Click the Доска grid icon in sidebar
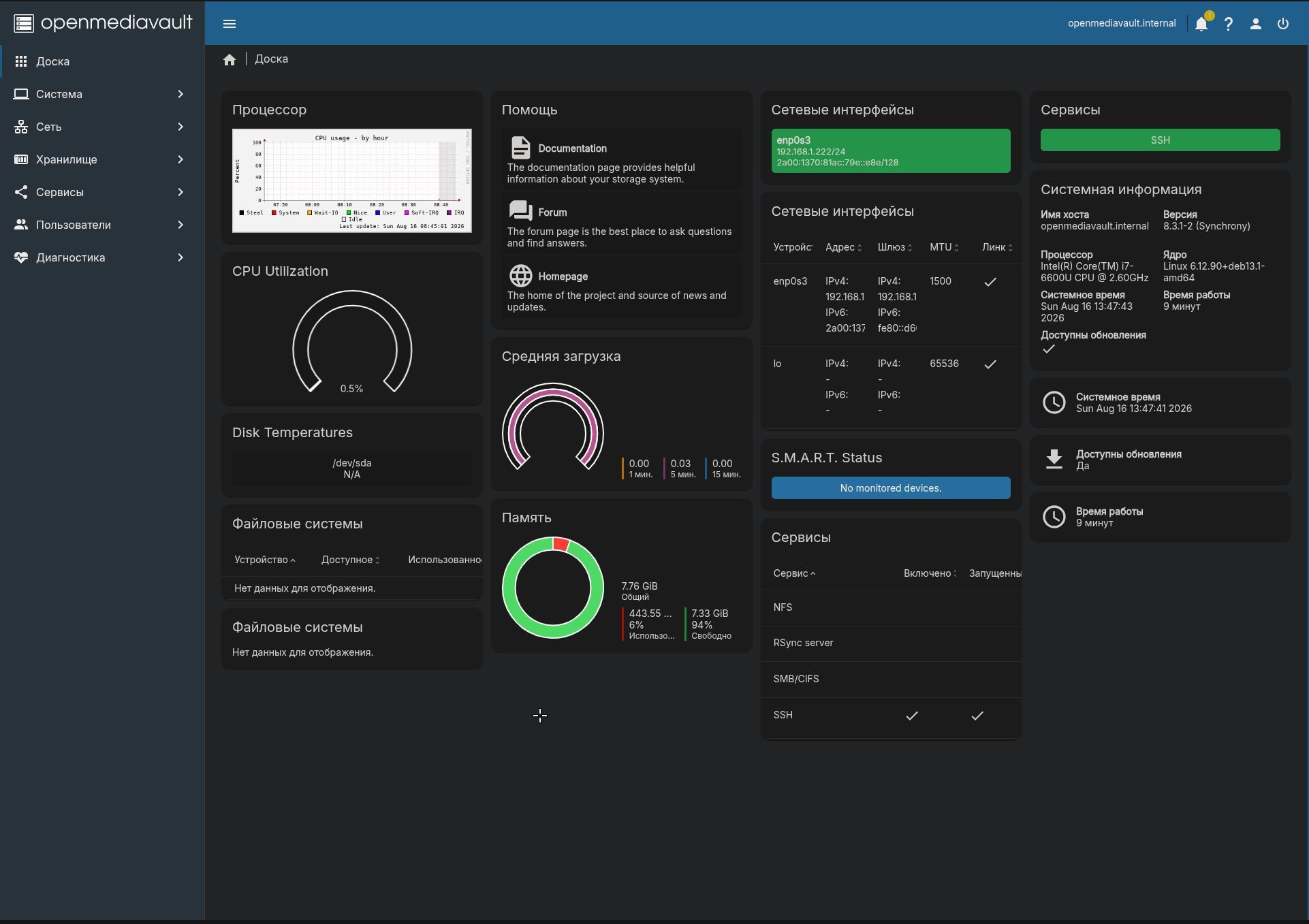This screenshot has height=924, width=1309. tap(21, 61)
